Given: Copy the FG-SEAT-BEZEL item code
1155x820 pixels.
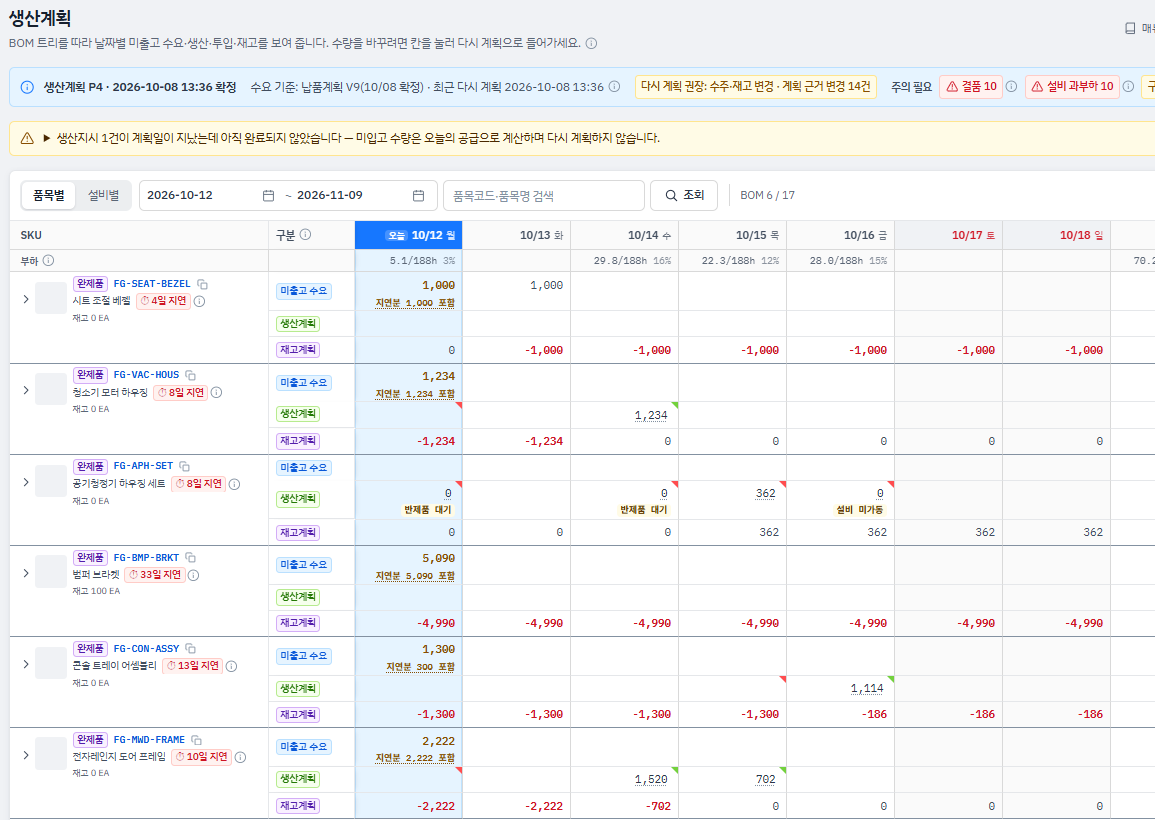Looking at the screenshot, I should tap(203, 284).
